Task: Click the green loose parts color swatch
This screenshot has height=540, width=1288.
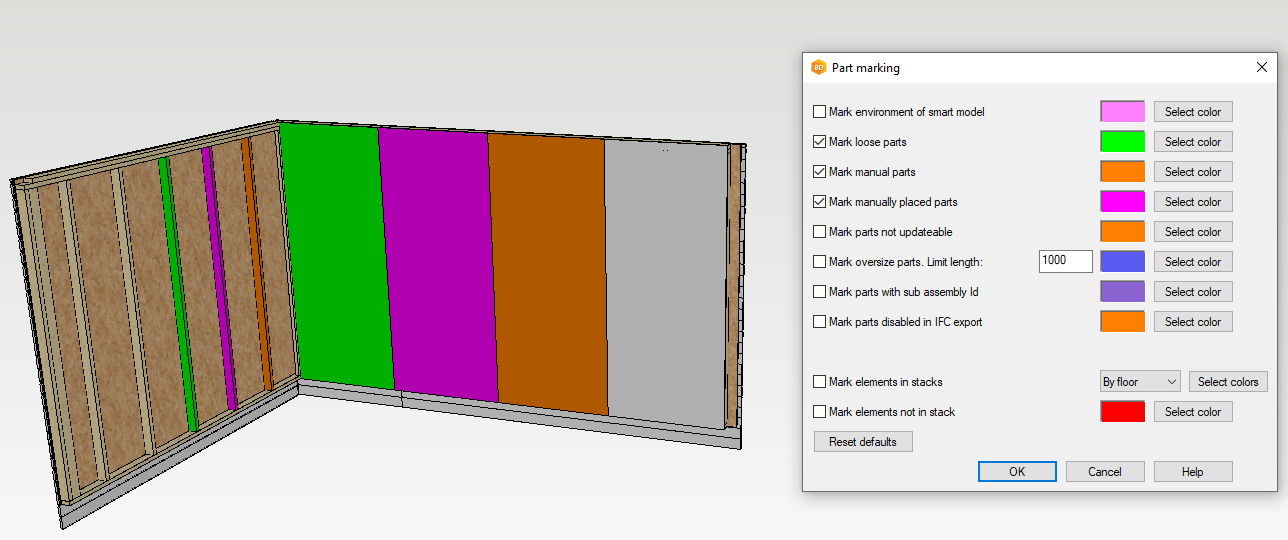Action: (x=1122, y=142)
